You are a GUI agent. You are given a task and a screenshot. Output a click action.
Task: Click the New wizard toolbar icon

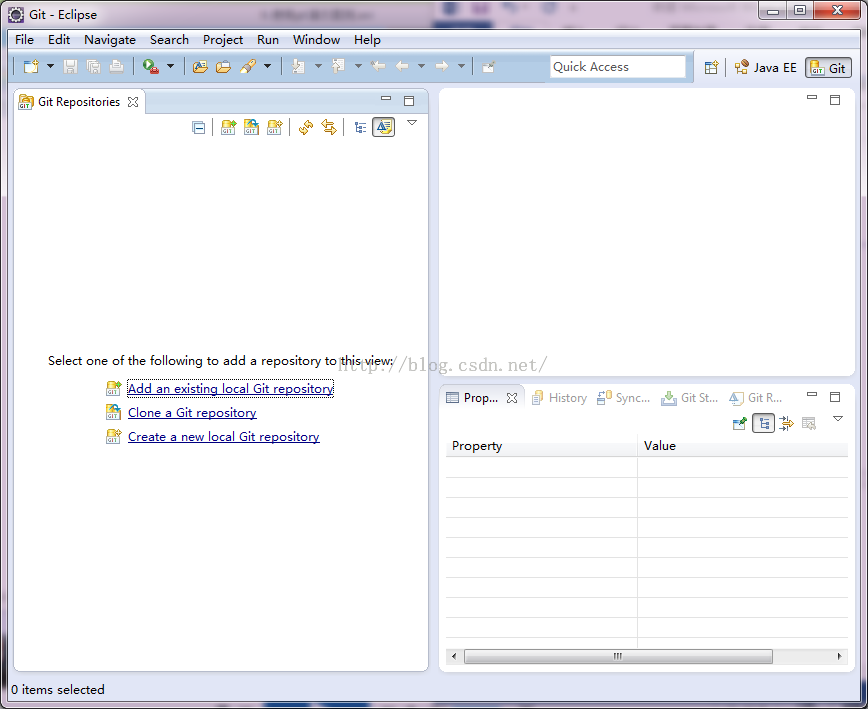click(31, 67)
